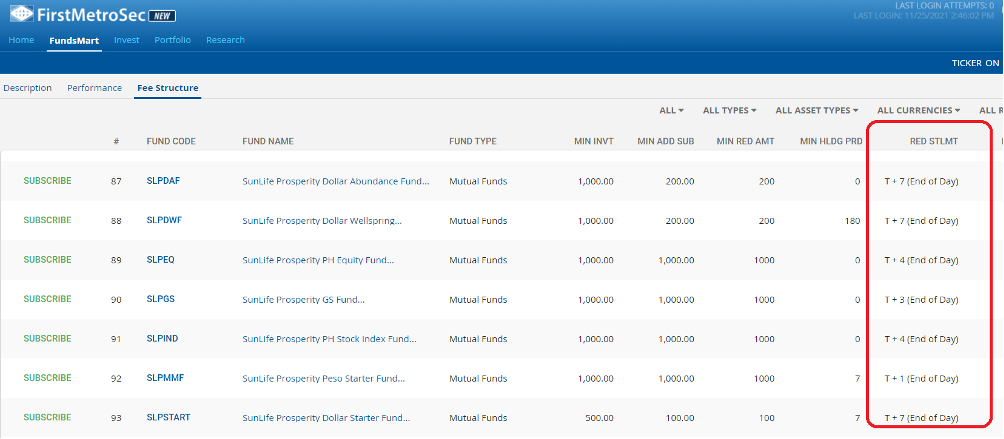Viewport: 1004px width, 439px height.
Task: Click the FUND NAME column header
Action: coord(268,141)
